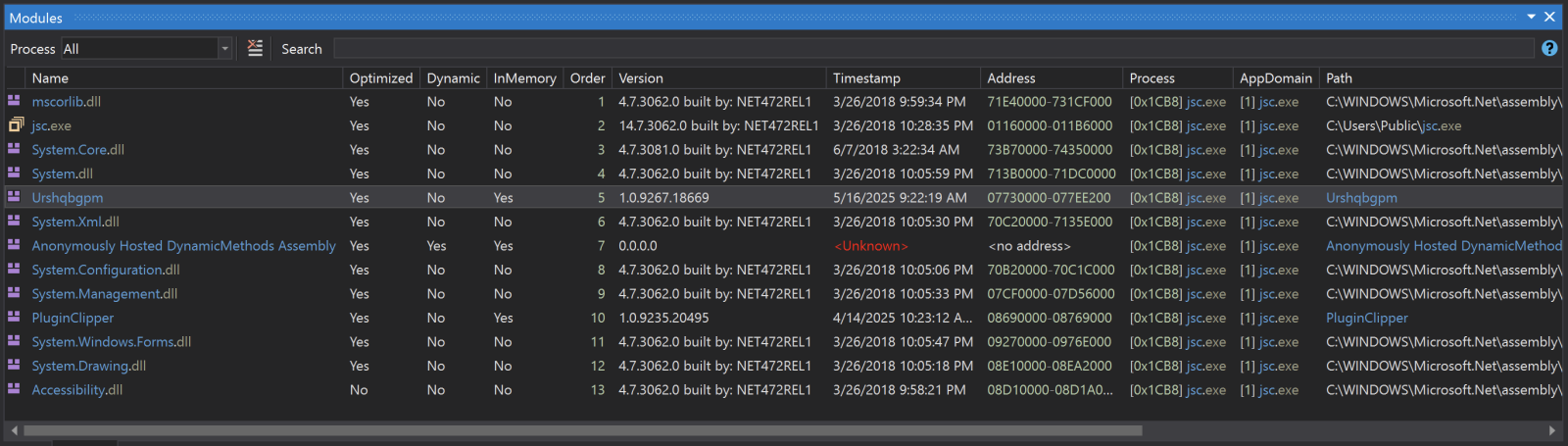Screen dimensions: 1568x446
Task: Click the executable icon beside jsc.exe
Action: tap(15, 125)
